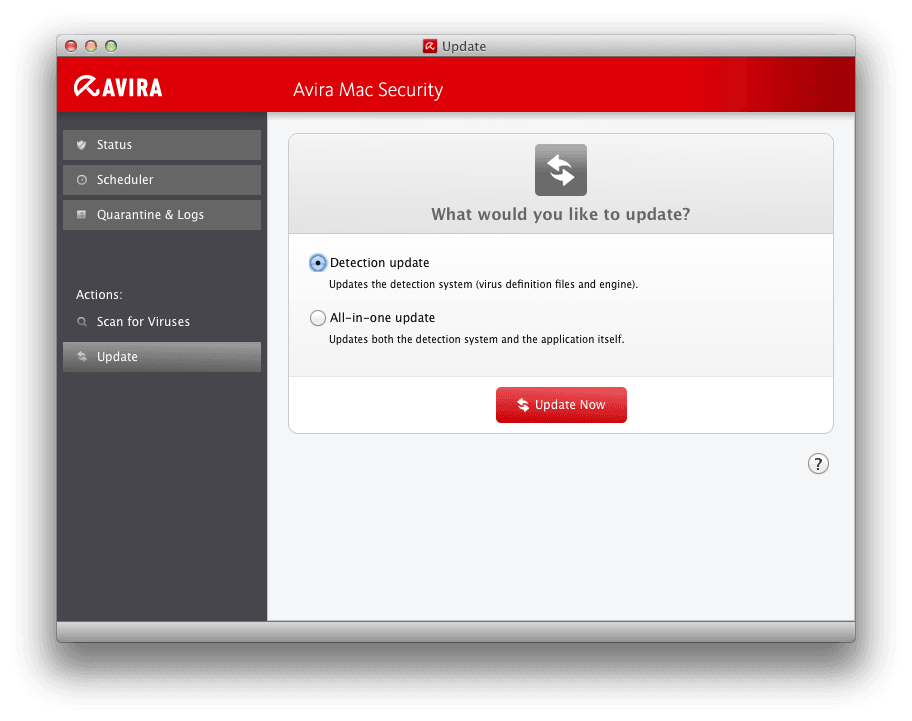Screen dimensions: 912x721
Task: Open Quarantine & Logs text in sidebar
Action: (150, 215)
